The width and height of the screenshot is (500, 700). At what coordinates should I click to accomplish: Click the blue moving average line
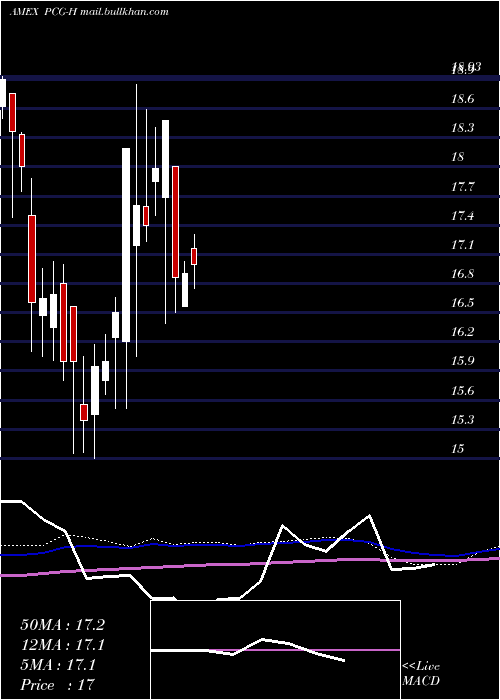(x=250, y=547)
